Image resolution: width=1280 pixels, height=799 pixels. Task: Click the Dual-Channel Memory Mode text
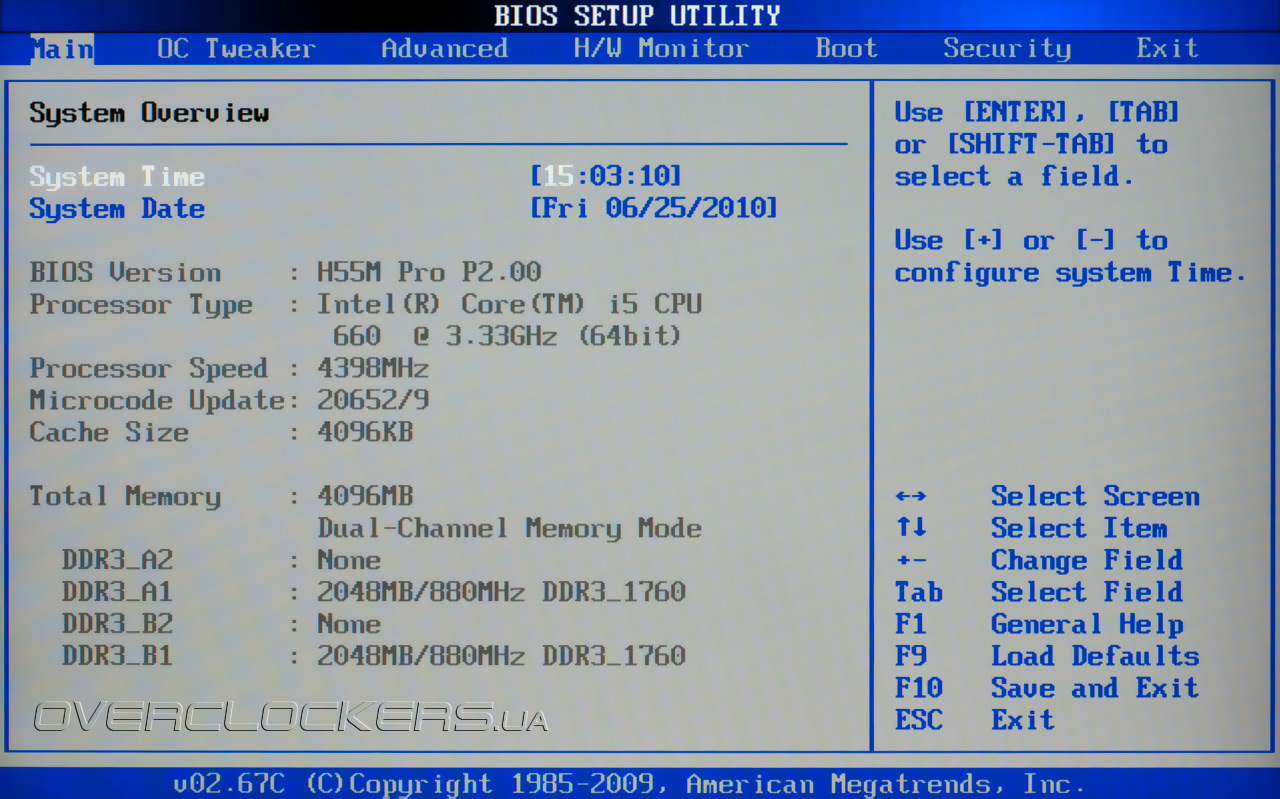point(509,529)
